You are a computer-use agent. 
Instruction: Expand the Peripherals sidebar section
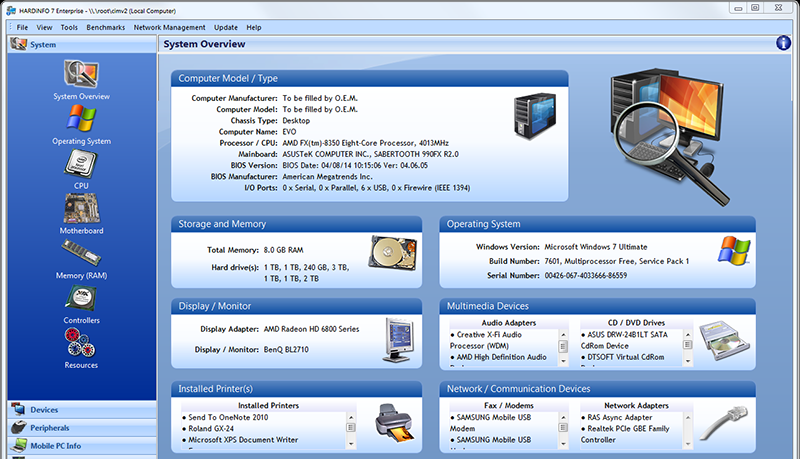point(82,427)
